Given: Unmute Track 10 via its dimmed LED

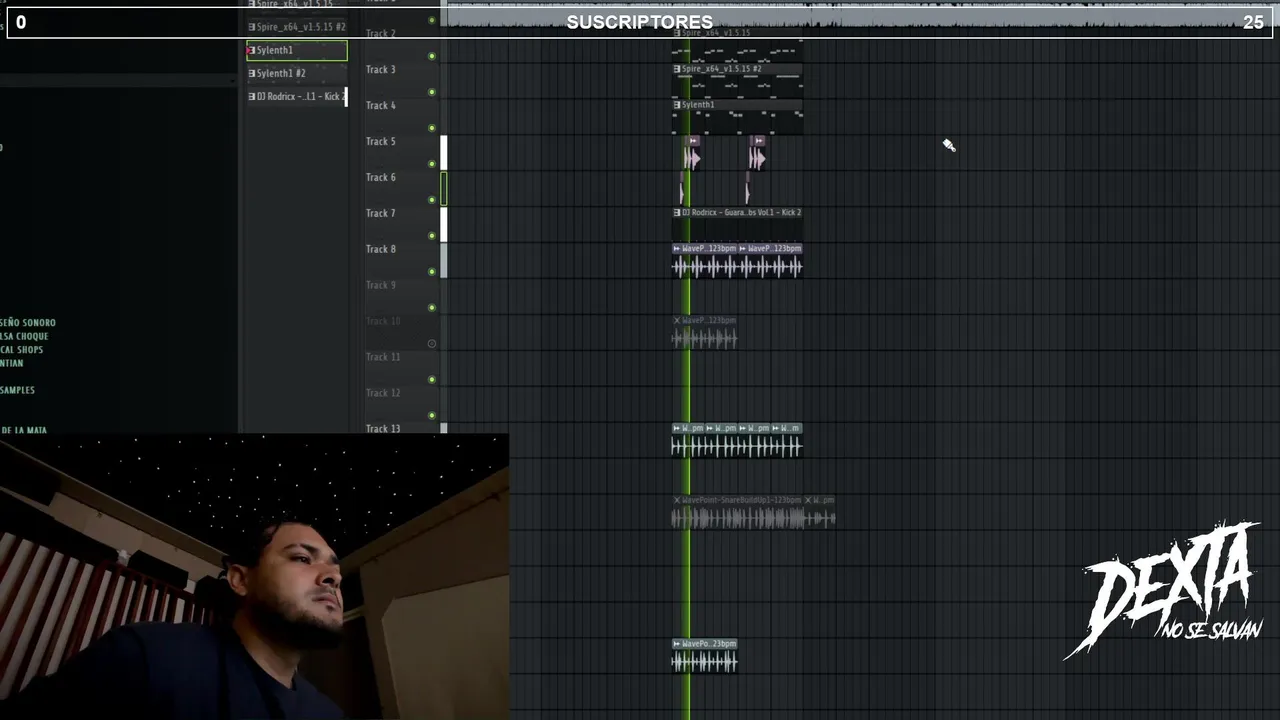Looking at the screenshot, I should click(432, 344).
